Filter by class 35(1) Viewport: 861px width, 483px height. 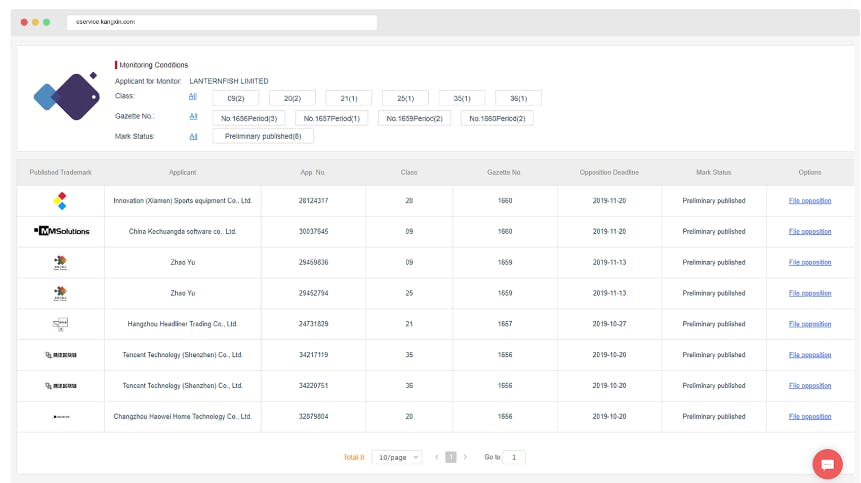tap(462, 98)
